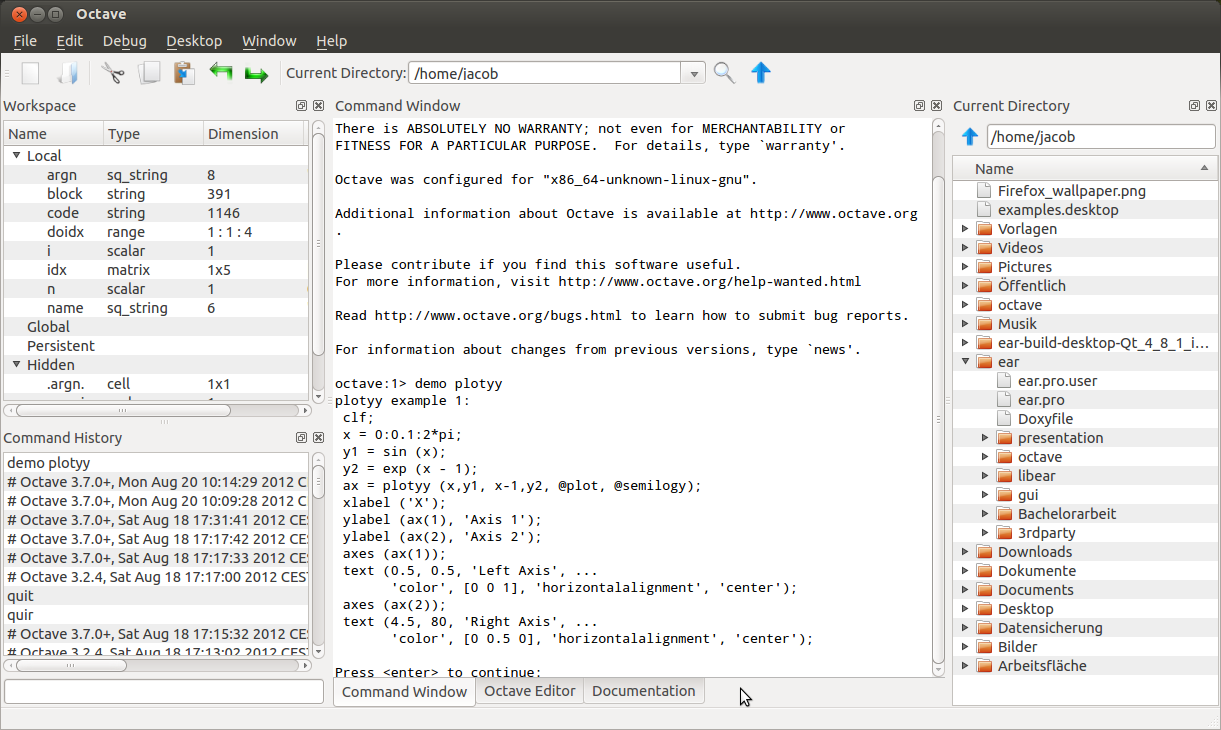This screenshot has width=1221, height=730.
Task: Sort Workspace by Type column header
Action: (153, 134)
